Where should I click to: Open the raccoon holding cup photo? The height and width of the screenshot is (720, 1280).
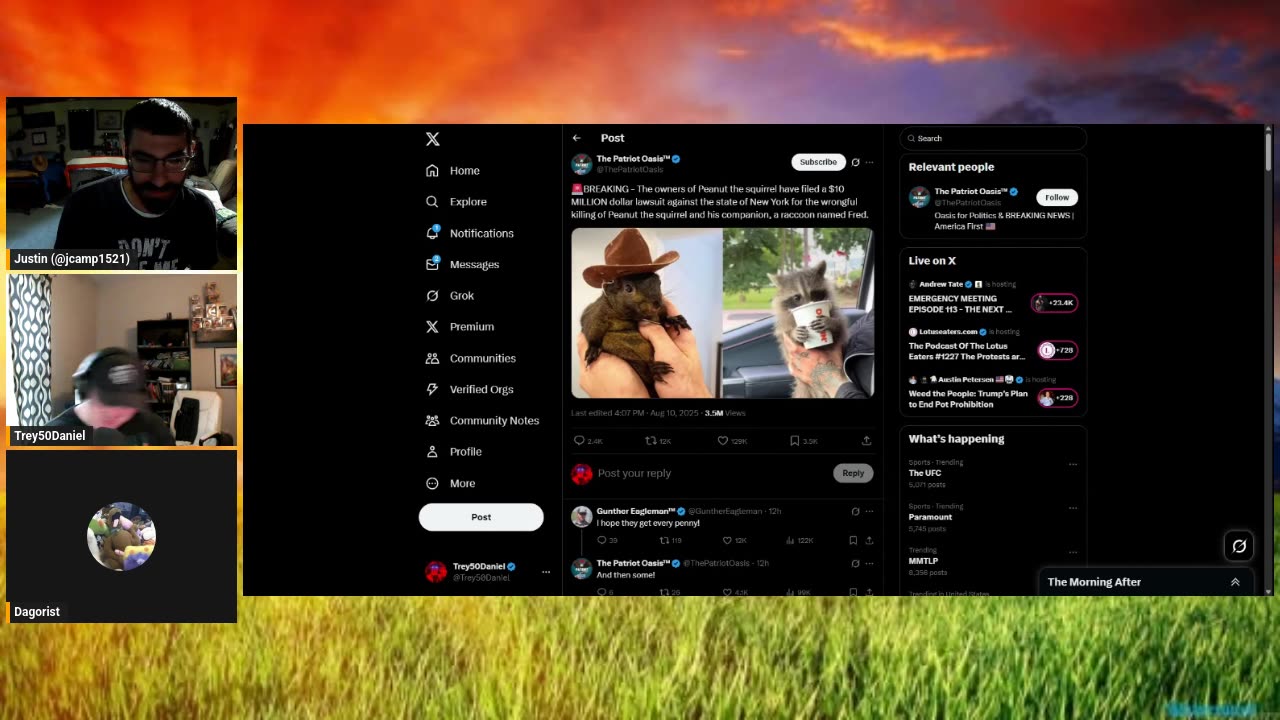pos(798,313)
